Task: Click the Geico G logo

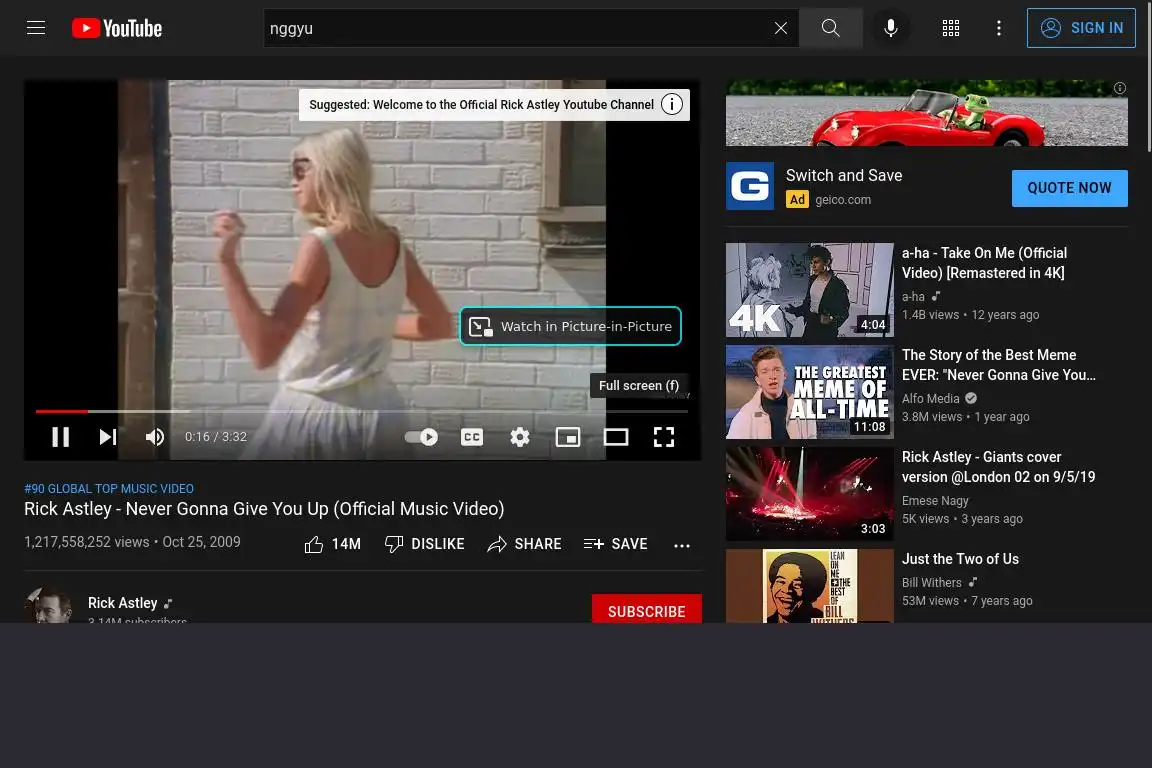Action: 749,186
